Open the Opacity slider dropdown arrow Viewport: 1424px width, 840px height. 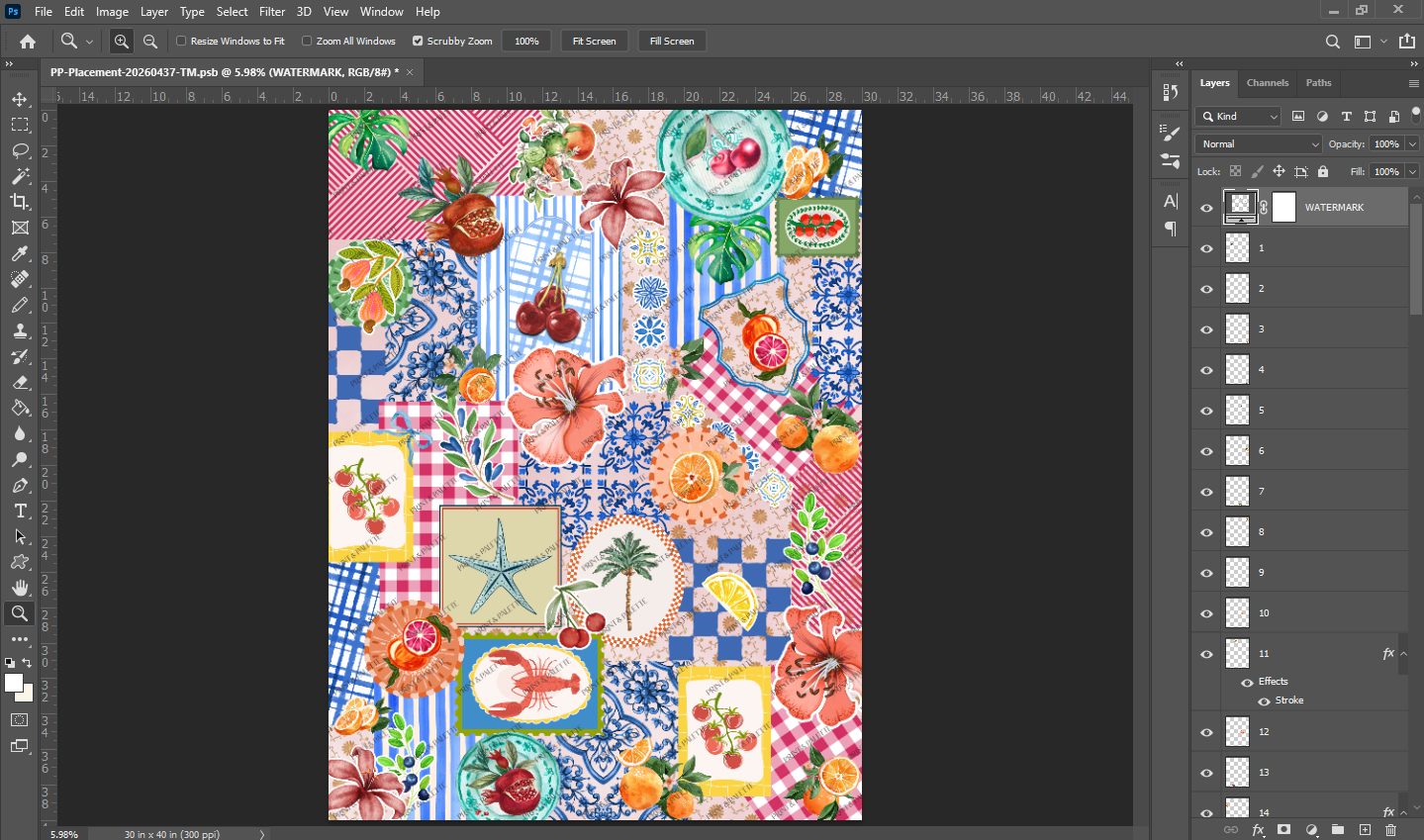[1412, 144]
